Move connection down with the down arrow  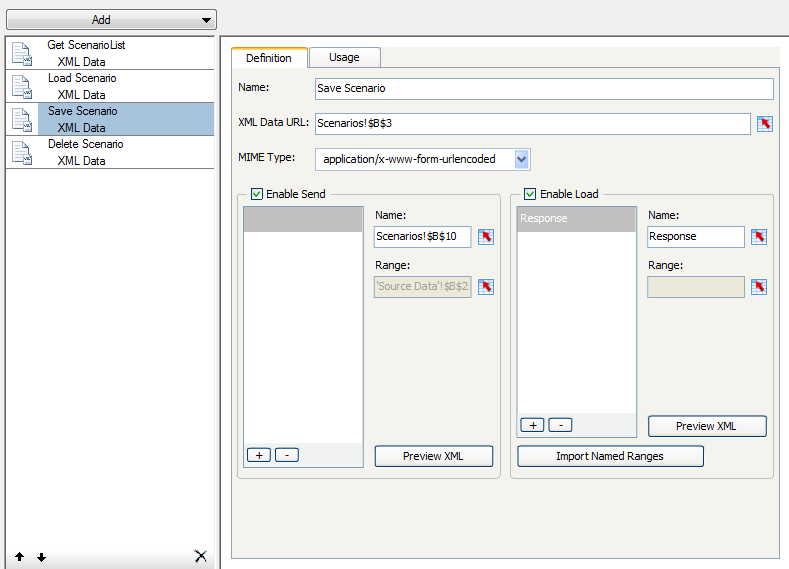pos(42,557)
